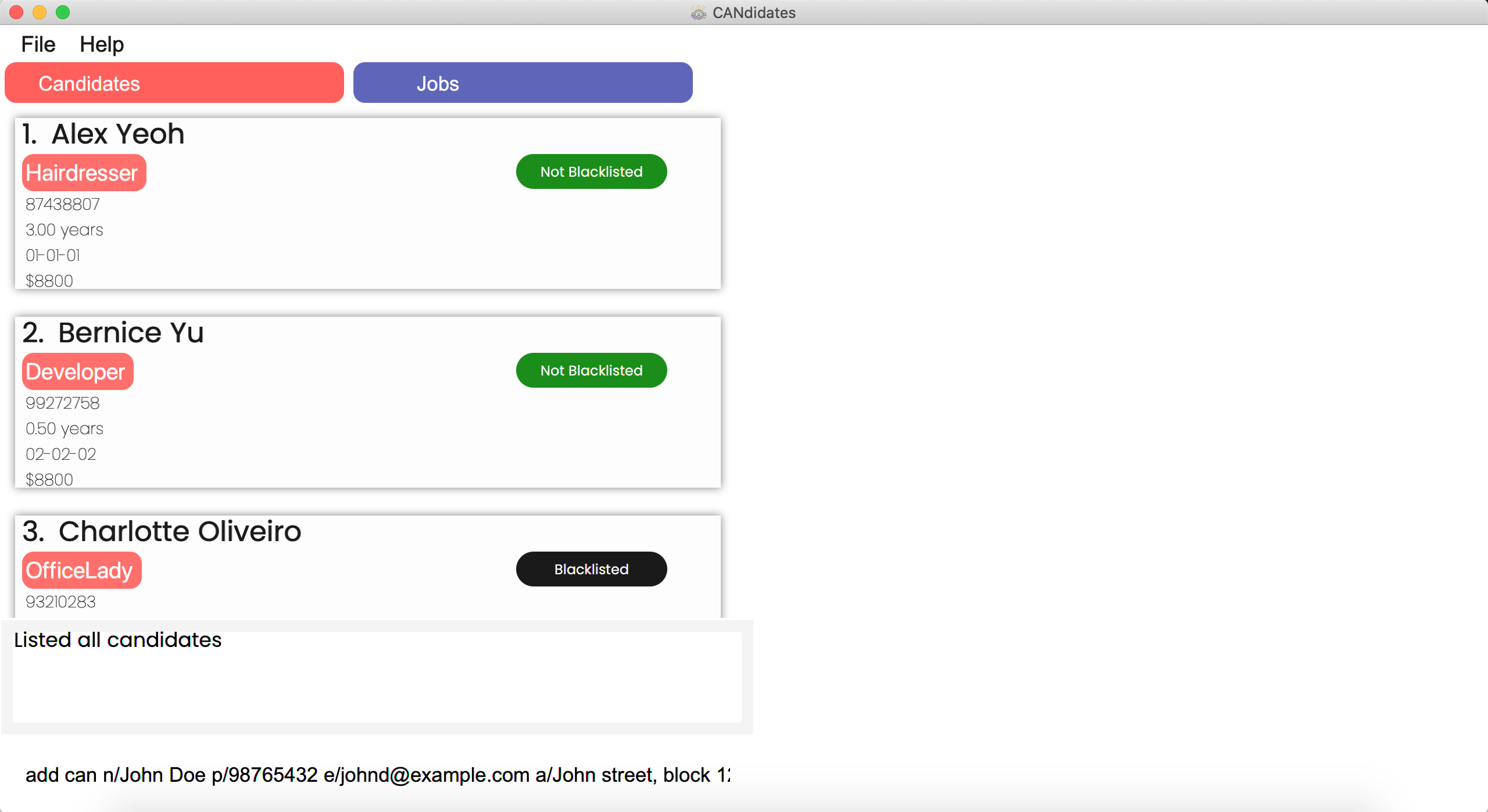This screenshot has width=1488, height=812.
Task: Click the Developer profession icon tag
Action: pyautogui.click(x=76, y=371)
